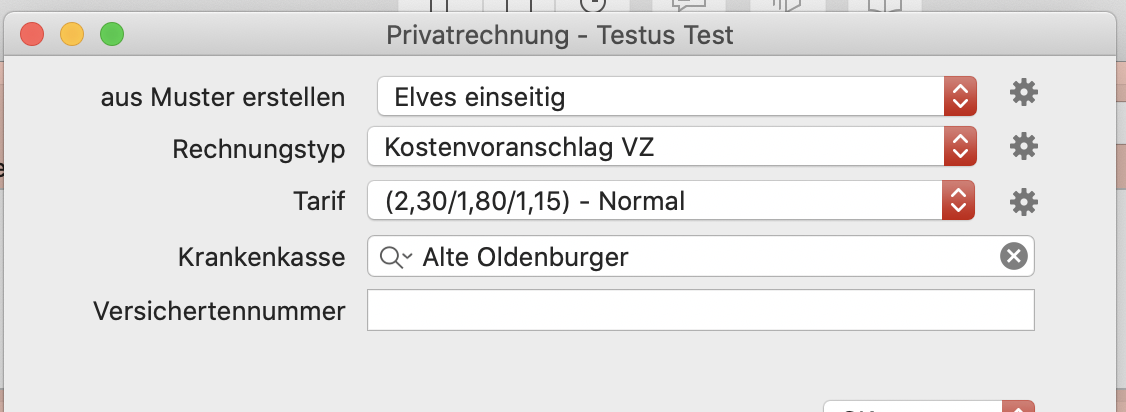Expand the Kostenvoranschlag VZ Rechnungstyp dropdown
Viewport: 1126px width, 412px height.
pos(671,146)
